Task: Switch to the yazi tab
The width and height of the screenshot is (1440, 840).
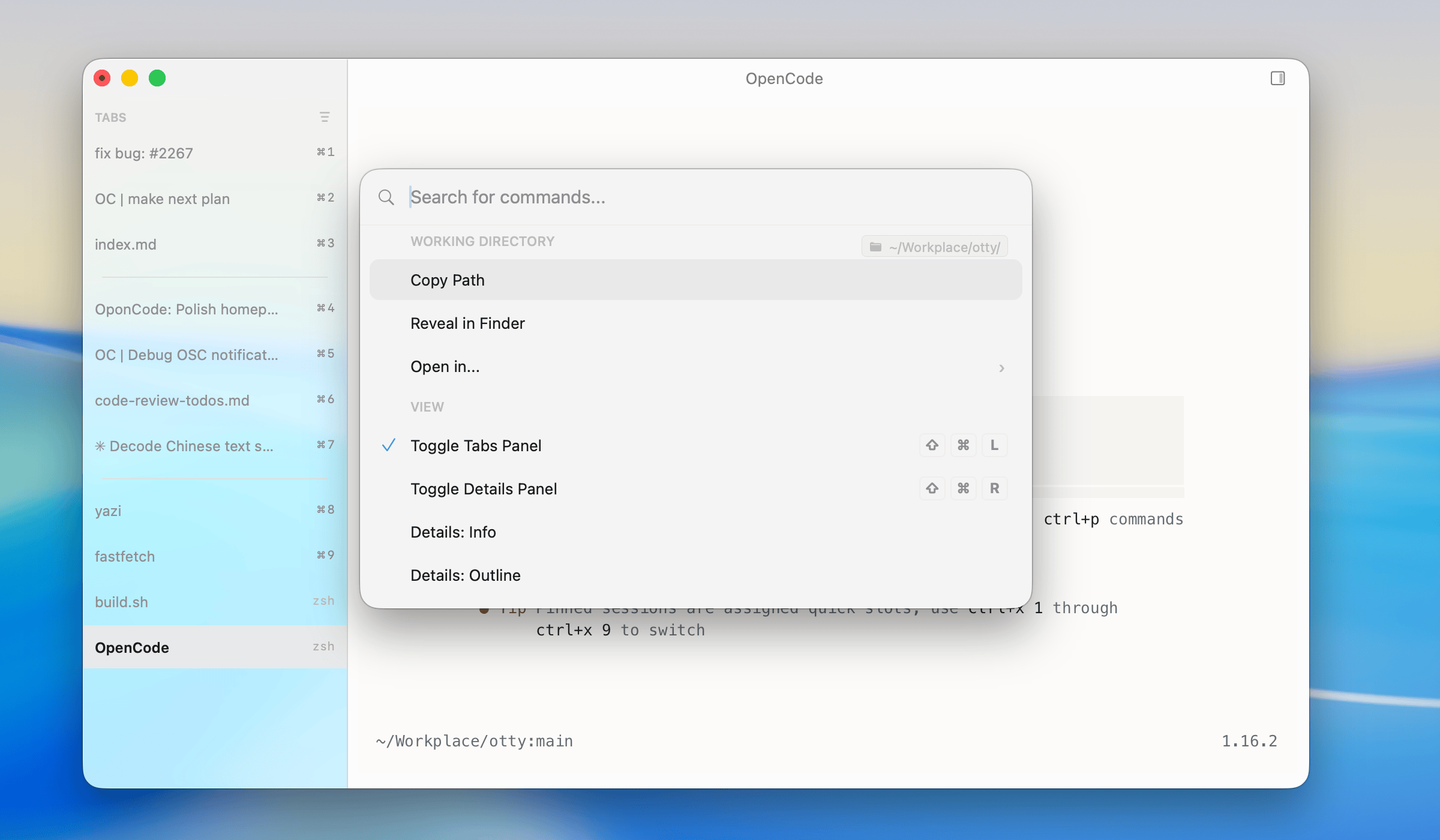Action: [215, 511]
